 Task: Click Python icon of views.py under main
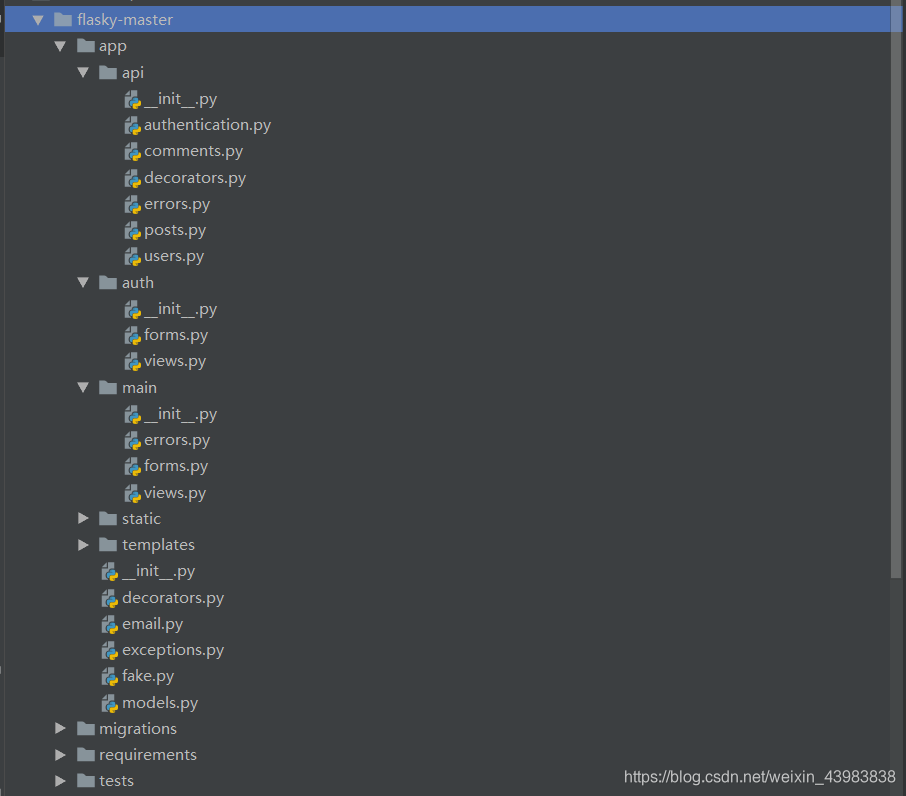pos(133,493)
